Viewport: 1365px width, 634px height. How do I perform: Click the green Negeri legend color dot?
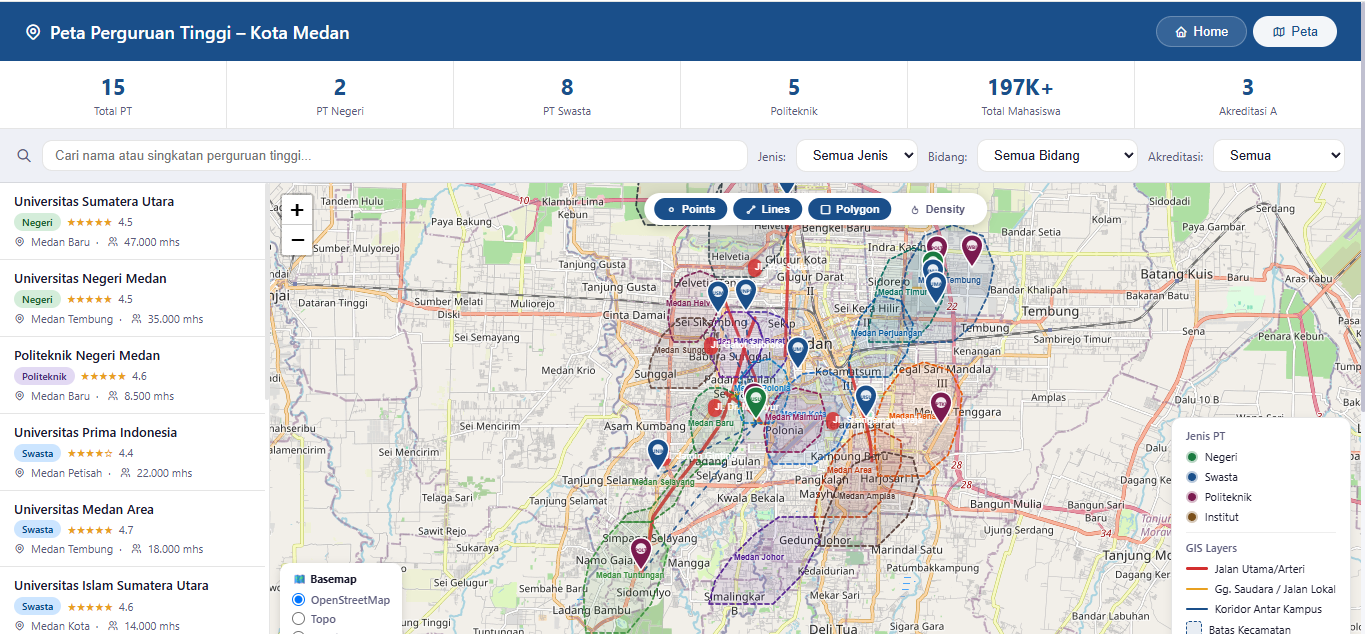pos(1192,457)
